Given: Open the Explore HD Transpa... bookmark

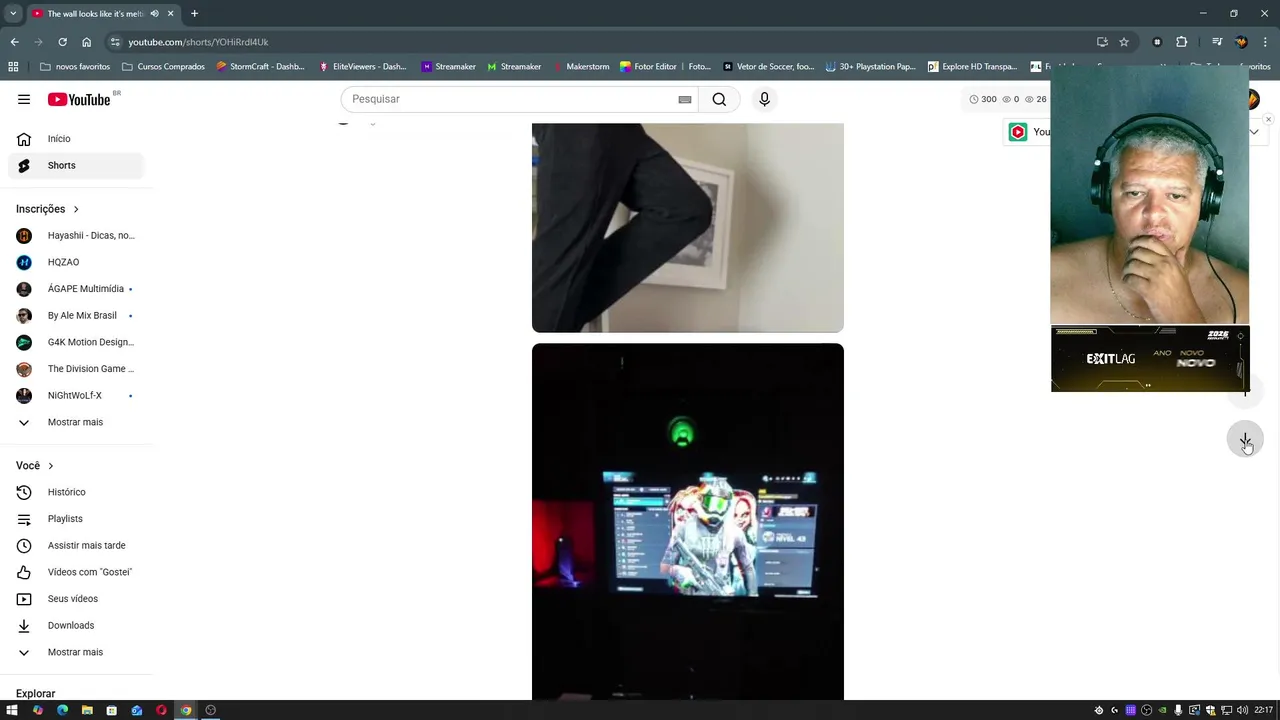Looking at the screenshot, I should [x=972, y=67].
